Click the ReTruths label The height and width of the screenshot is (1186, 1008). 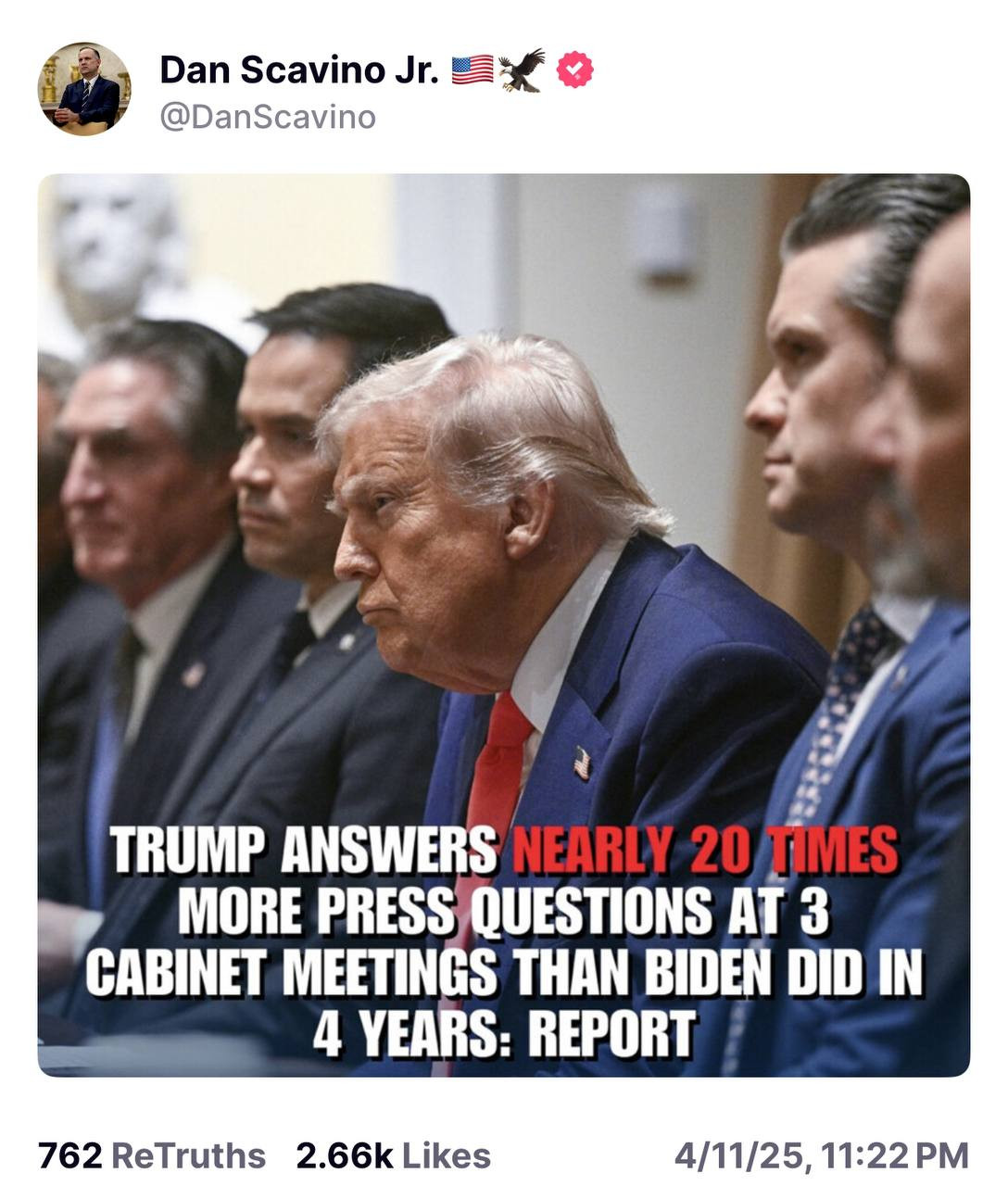pos(188,1155)
